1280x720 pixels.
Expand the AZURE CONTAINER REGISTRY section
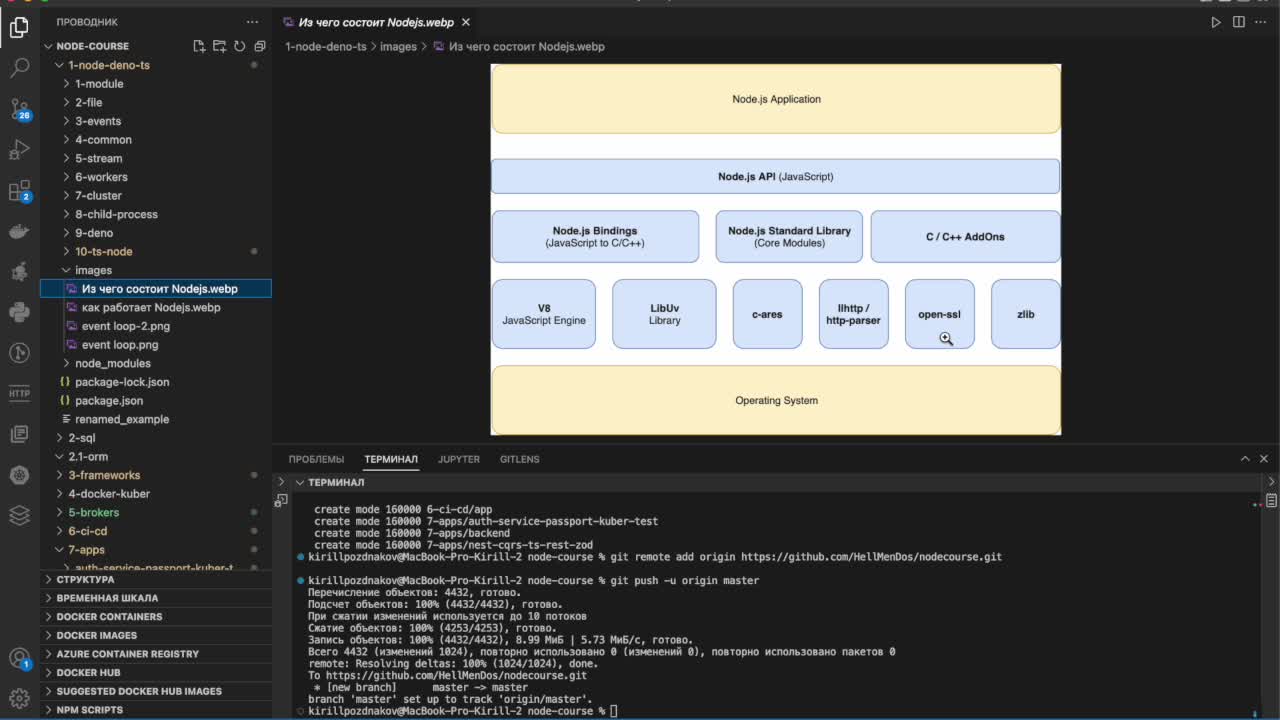tap(156, 654)
